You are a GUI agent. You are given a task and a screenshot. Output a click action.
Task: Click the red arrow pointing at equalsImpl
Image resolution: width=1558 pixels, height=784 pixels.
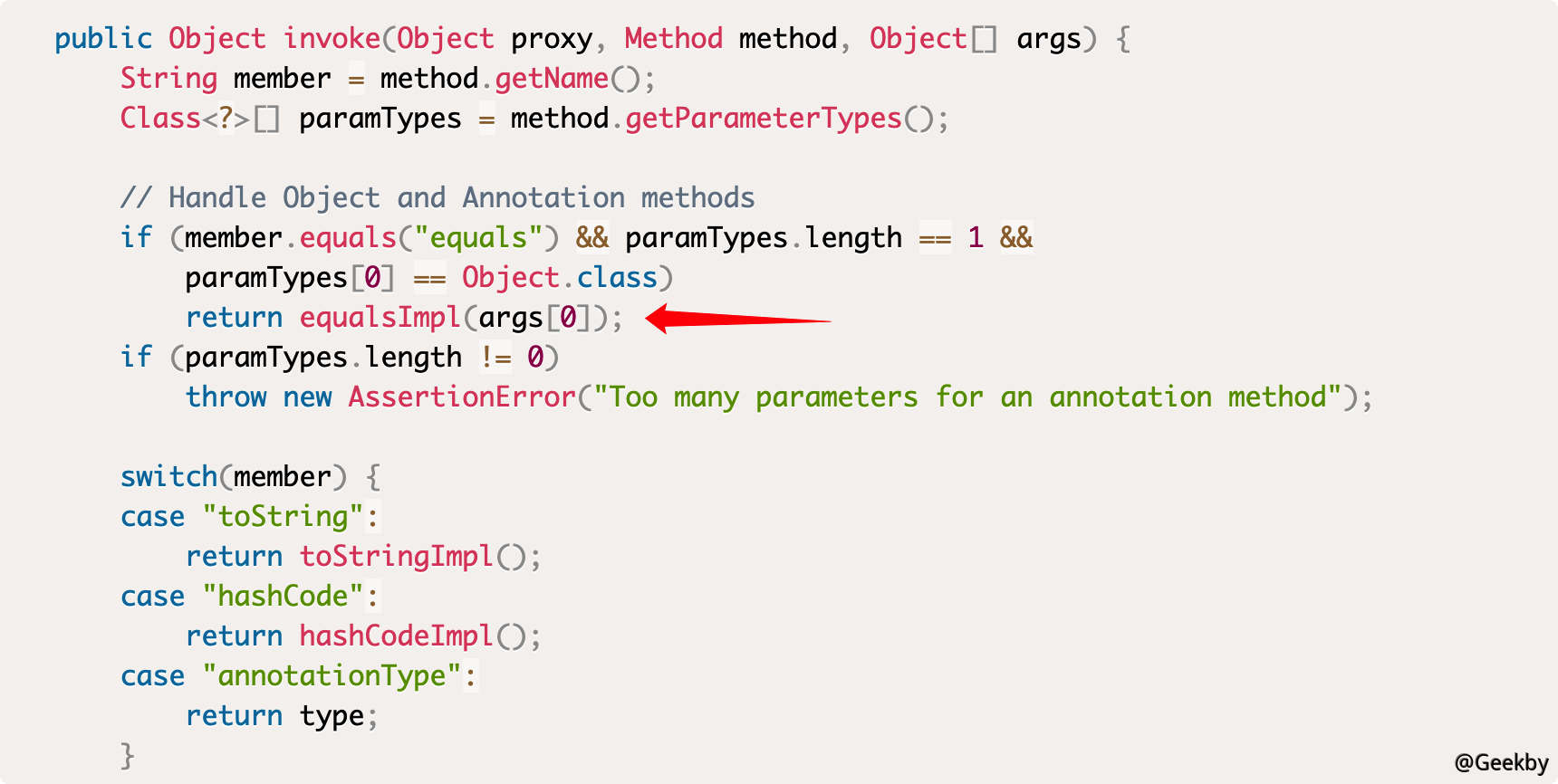737,319
